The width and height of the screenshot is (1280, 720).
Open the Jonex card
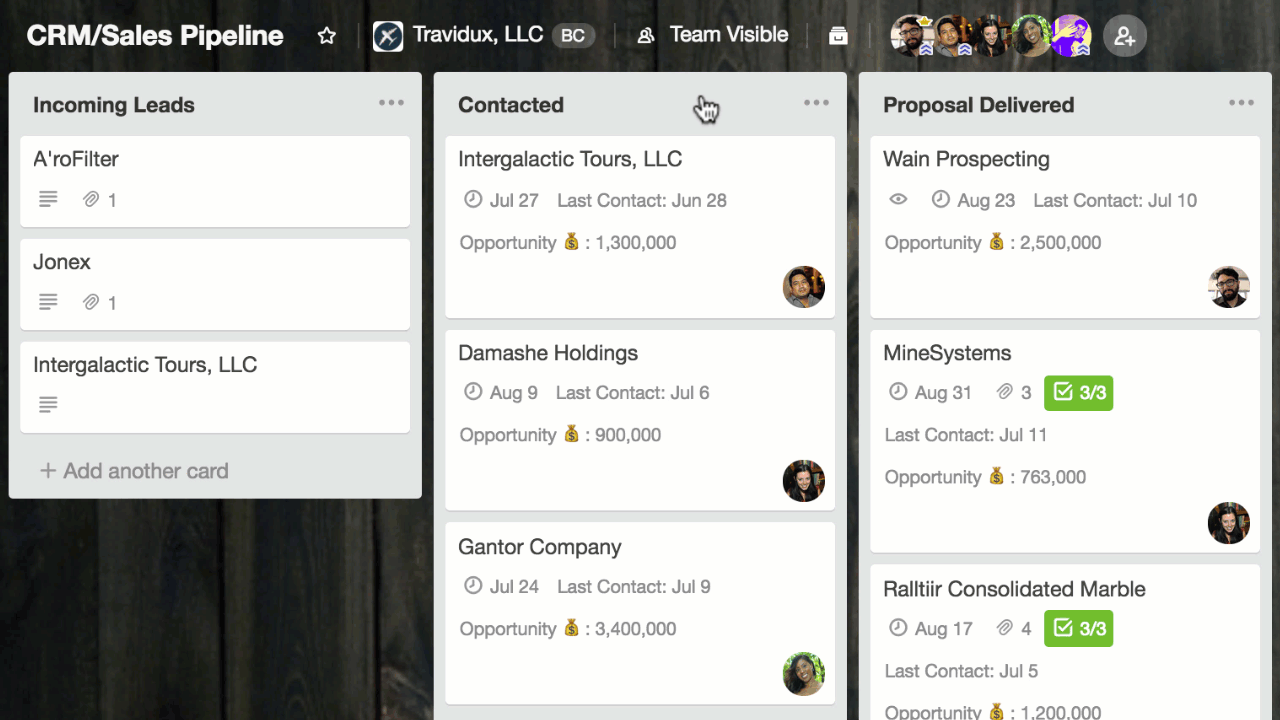215,284
